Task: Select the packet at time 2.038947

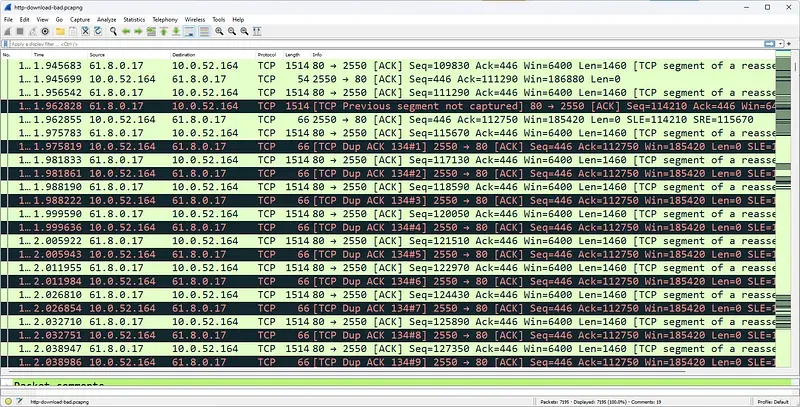Action: coord(388,348)
